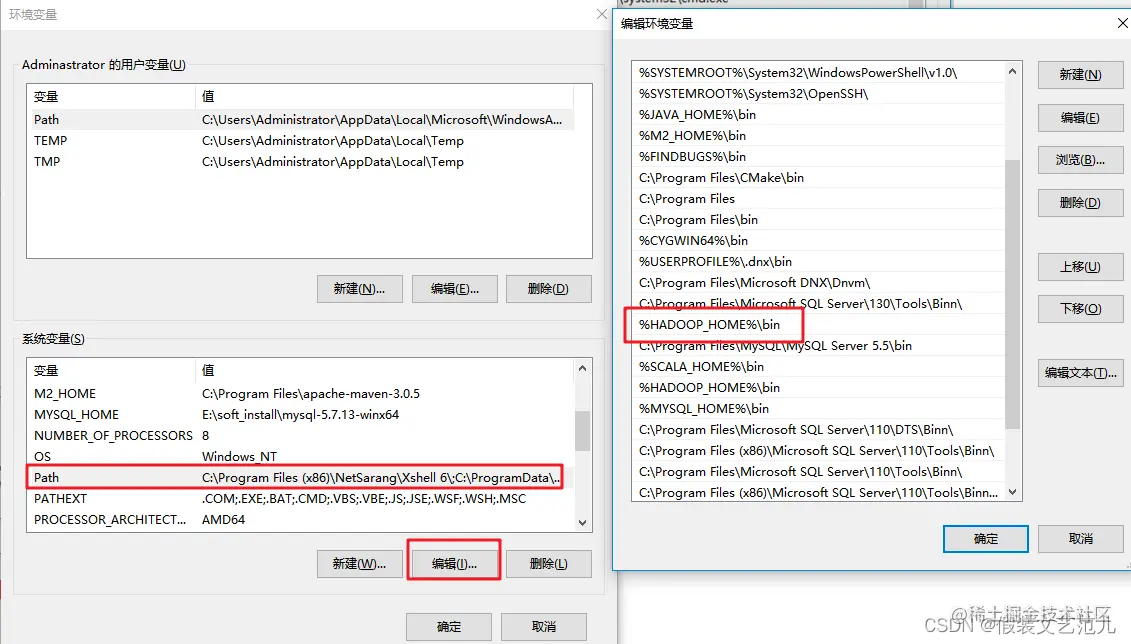Select %MYSQL_HOME%\bin entry
The width and height of the screenshot is (1131, 644).
click(x=818, y=408)
